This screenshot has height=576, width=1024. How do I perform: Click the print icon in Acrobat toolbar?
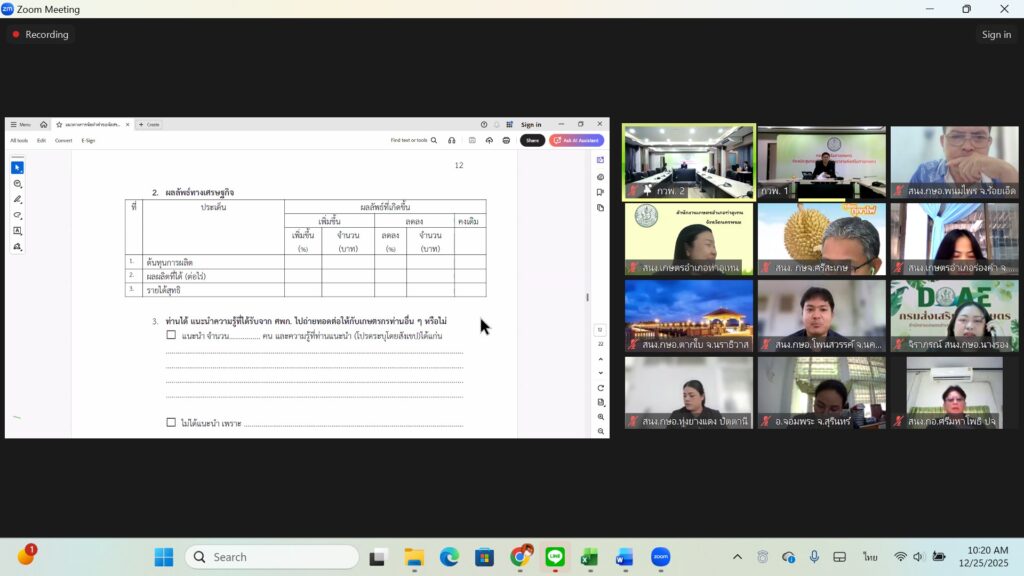(x=506, y=141)
